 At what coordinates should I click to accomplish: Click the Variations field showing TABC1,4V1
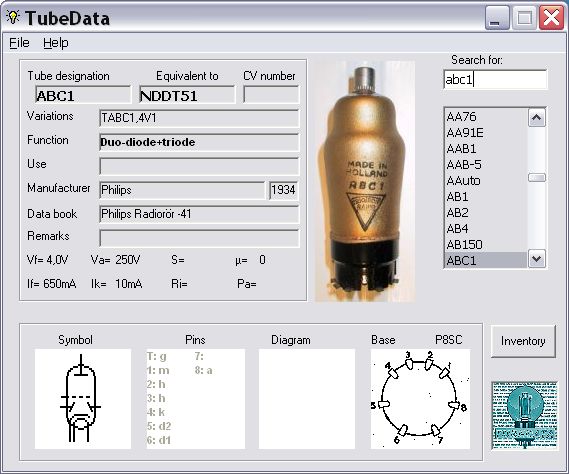[x=199, y=118]
